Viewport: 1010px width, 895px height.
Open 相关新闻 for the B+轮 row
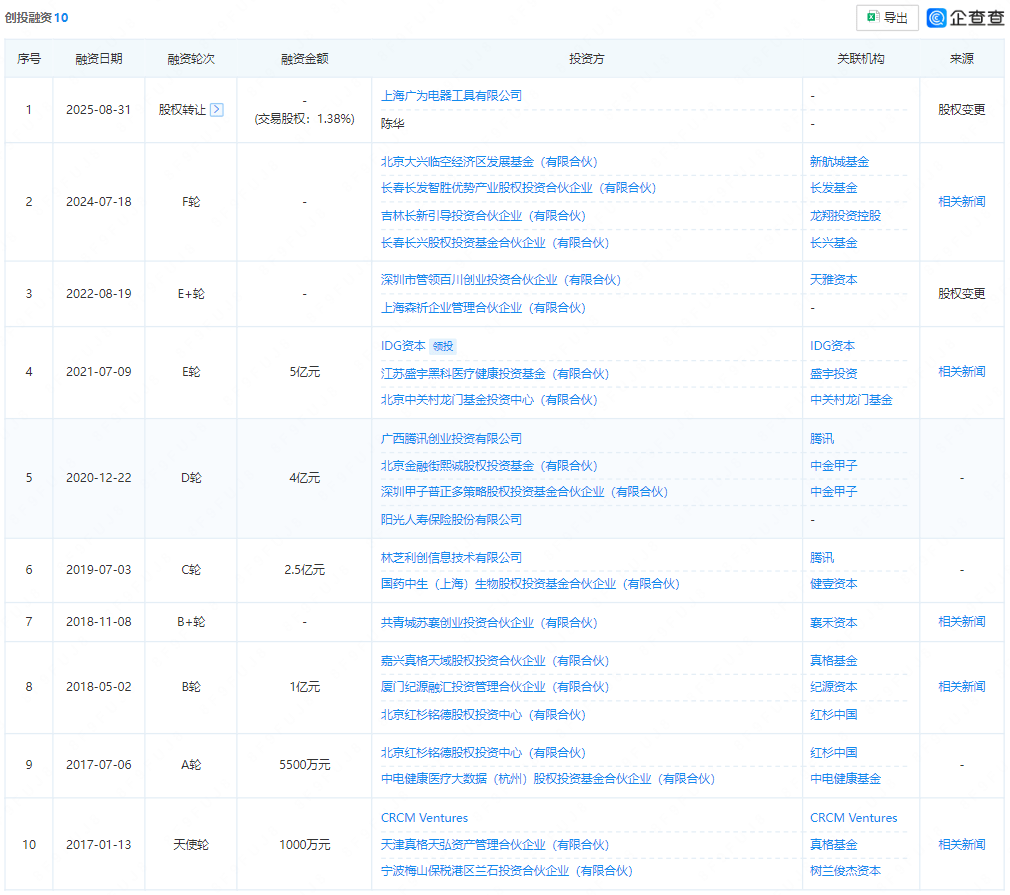[961, 622]
